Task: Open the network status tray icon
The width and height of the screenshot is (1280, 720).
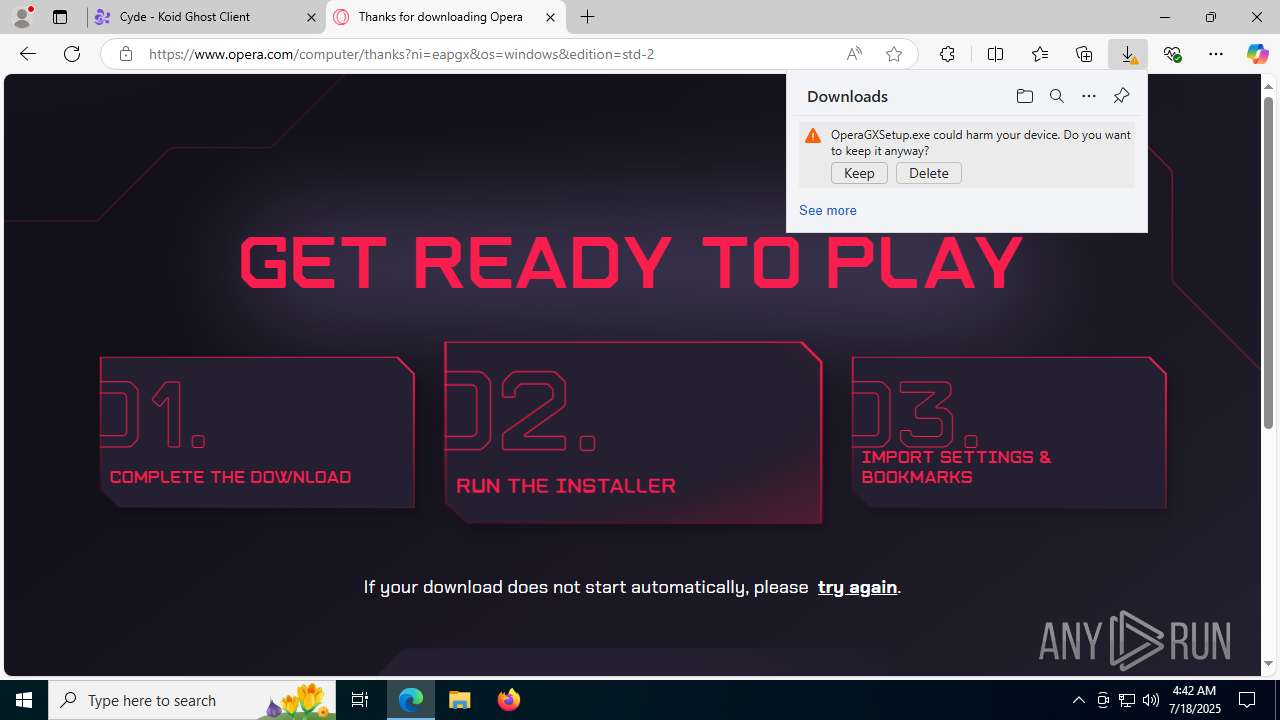Action: (1127, 700)
